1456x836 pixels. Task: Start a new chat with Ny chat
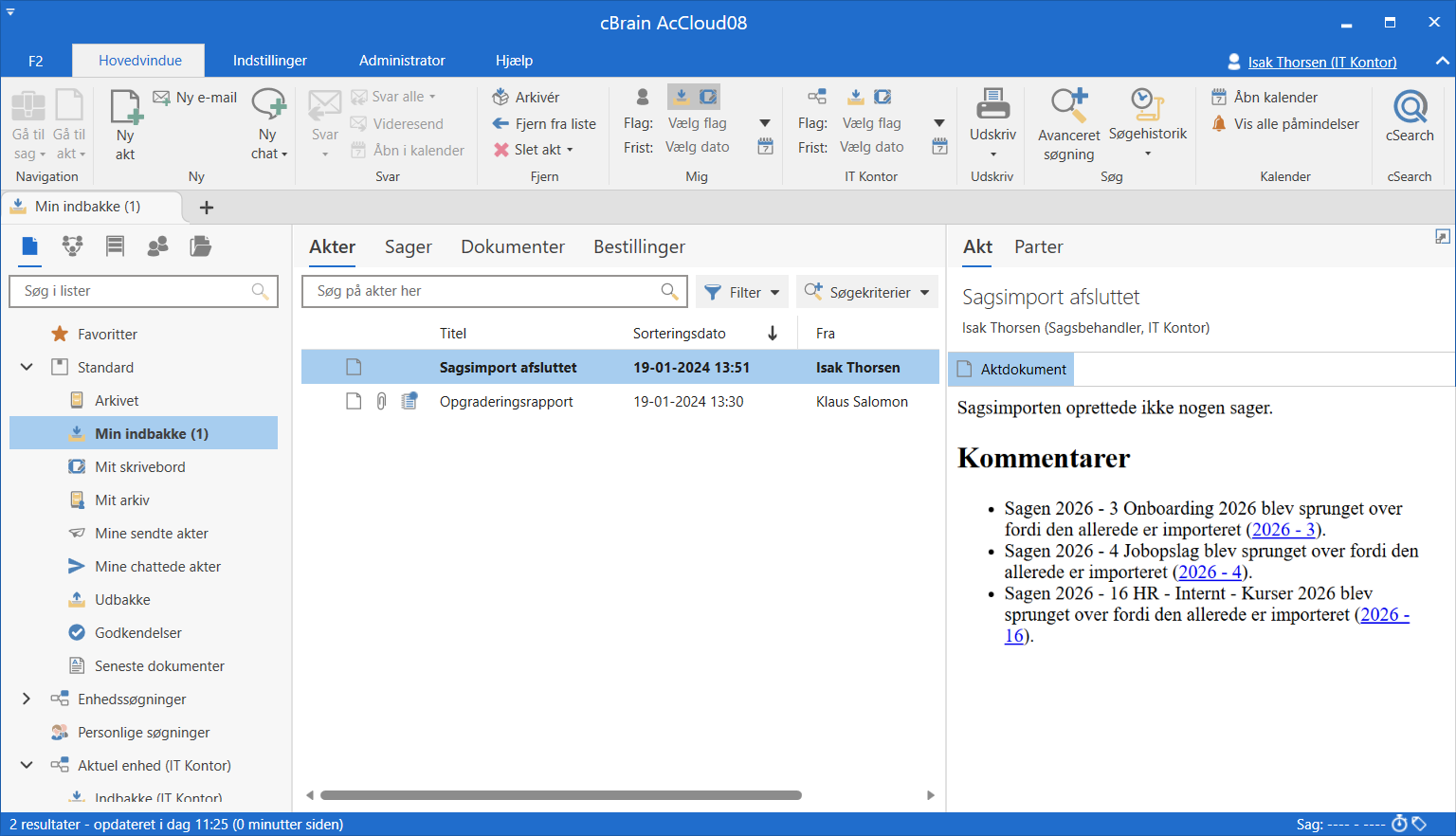tap(269, 125)
